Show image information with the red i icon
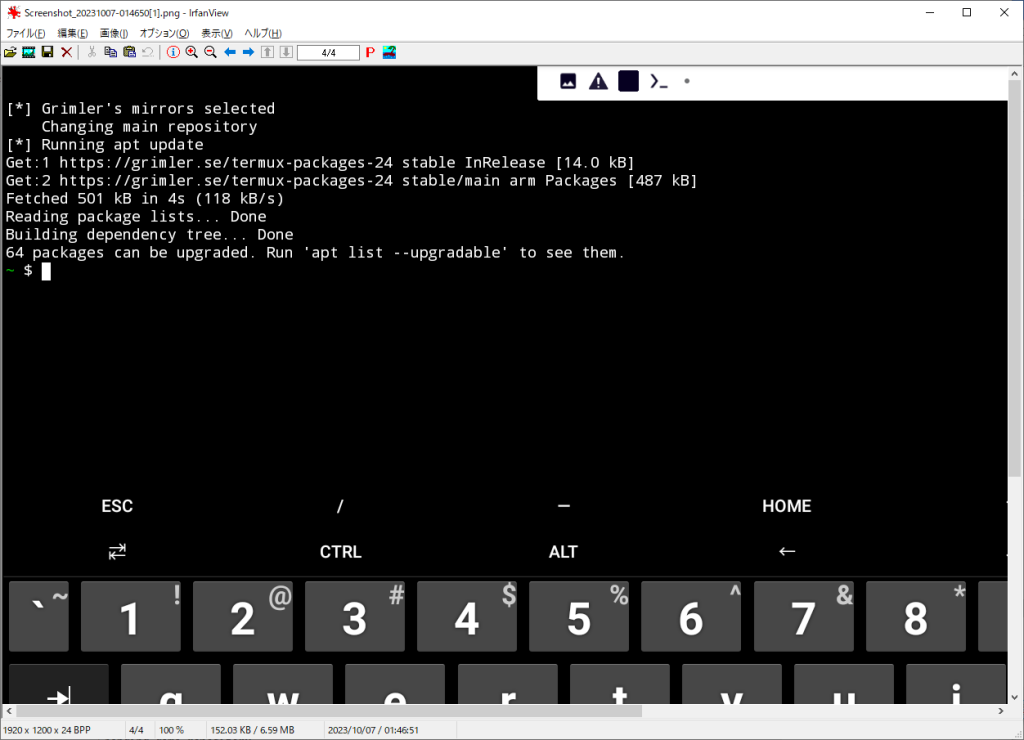This screenshot has width=1024, height=740. tap(173, 52)
